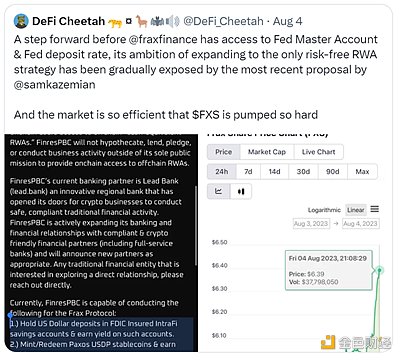Click the bat emoji in display name
This screenshot has height=360, width=402.
click(x=157, y=22)
